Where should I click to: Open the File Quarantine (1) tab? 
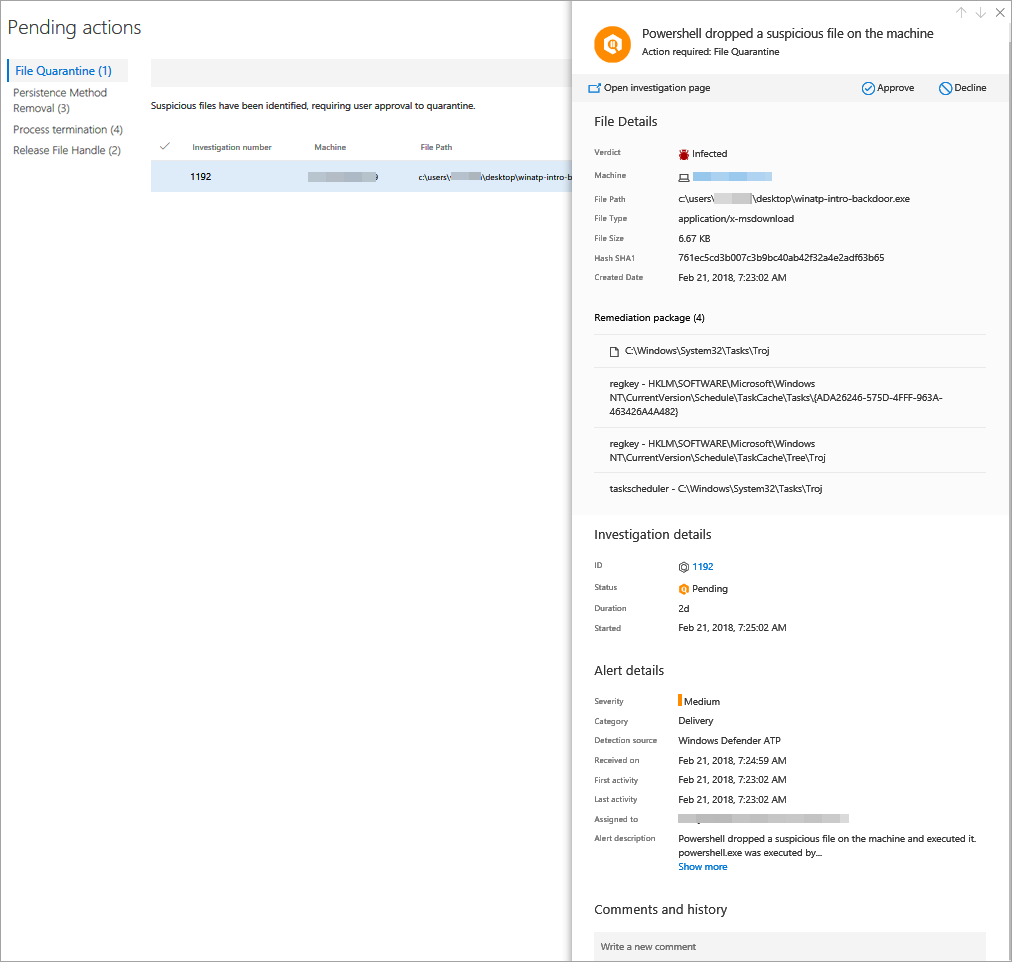coord(64,71)
